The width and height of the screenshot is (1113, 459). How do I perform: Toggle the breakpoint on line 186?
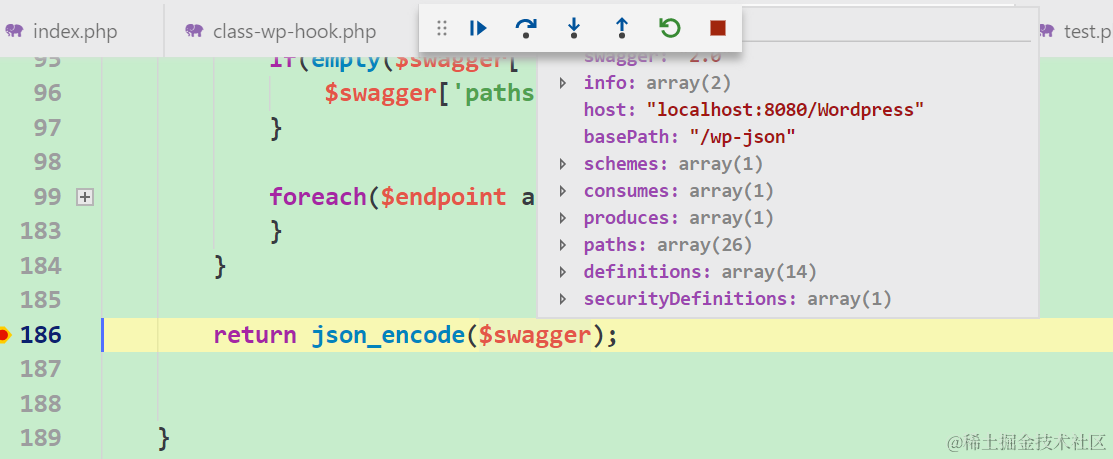(x=4, y=335)
